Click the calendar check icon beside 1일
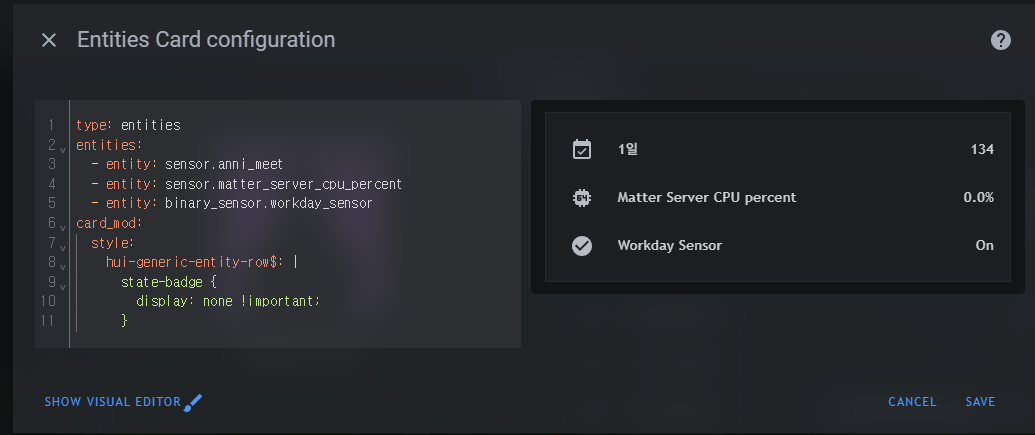 [582, 149]
